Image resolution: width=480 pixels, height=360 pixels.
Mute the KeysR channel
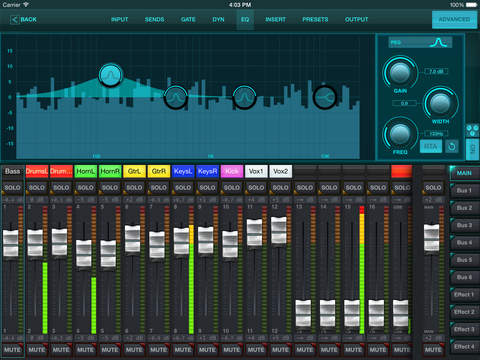click(x=207, y=350)
